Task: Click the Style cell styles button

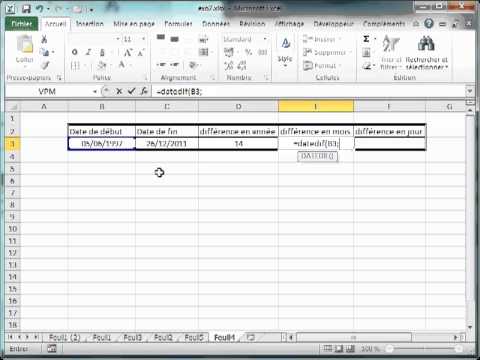Action: click(x=285, y=52)
